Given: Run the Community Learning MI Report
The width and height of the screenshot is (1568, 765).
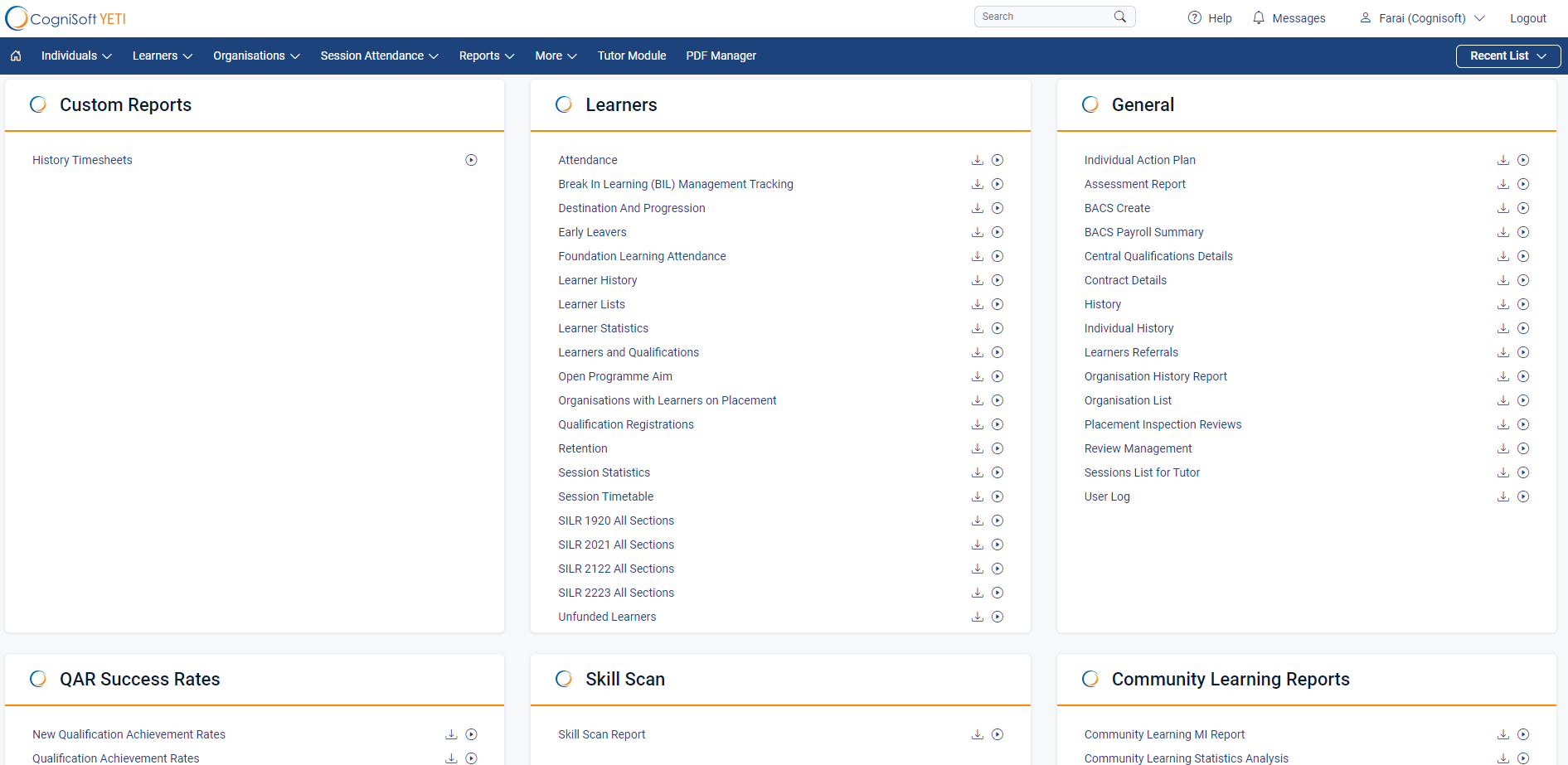Looking at the screenshot, I should 1524,734.
